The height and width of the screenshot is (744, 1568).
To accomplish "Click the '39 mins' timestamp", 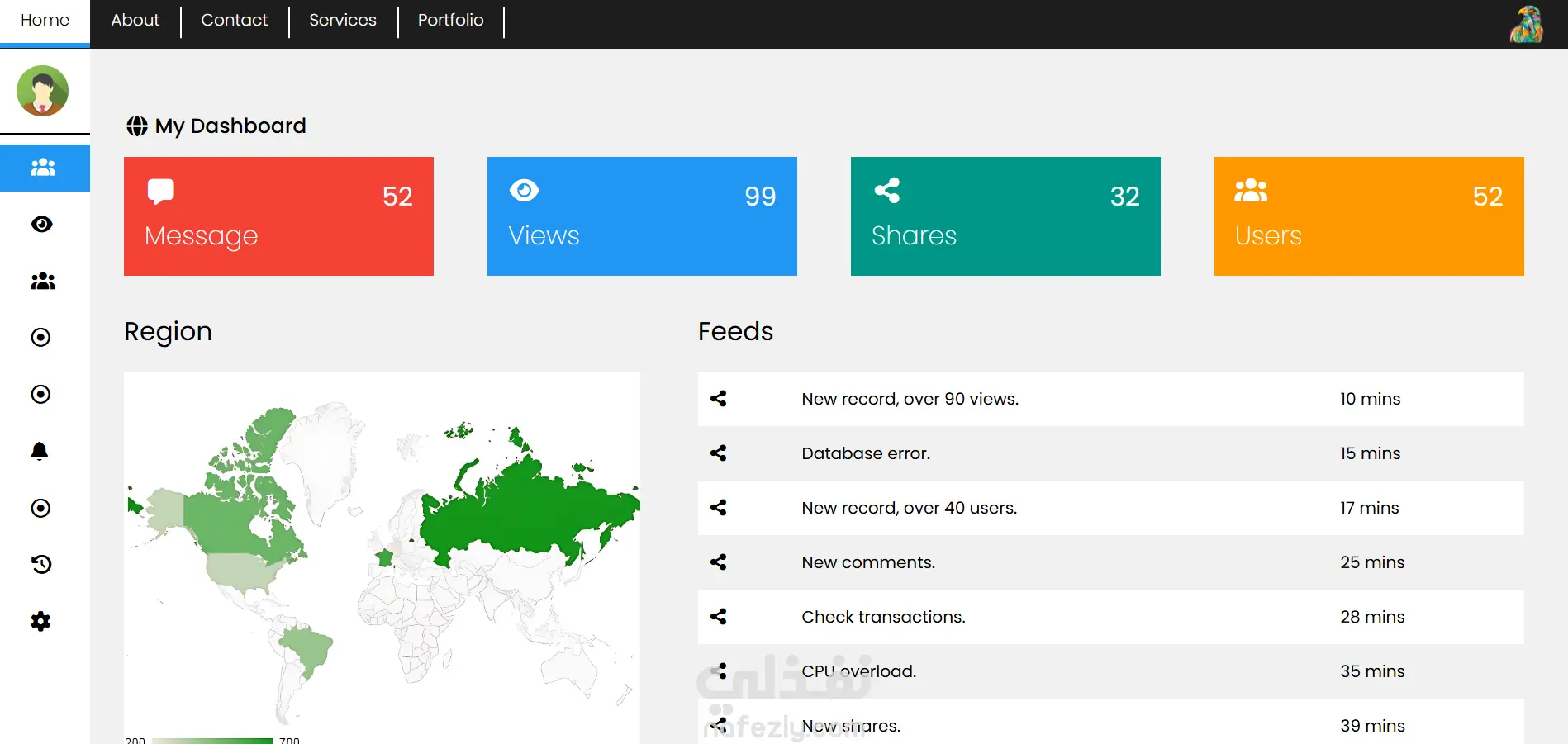I will [x=1372, y=726].
